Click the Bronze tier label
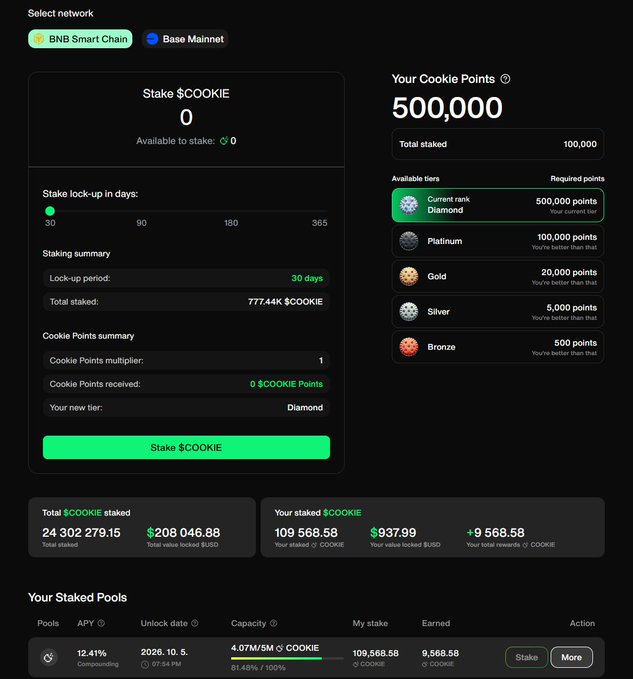This screenshot has height=679, width=633. click(x=441, y=347)
